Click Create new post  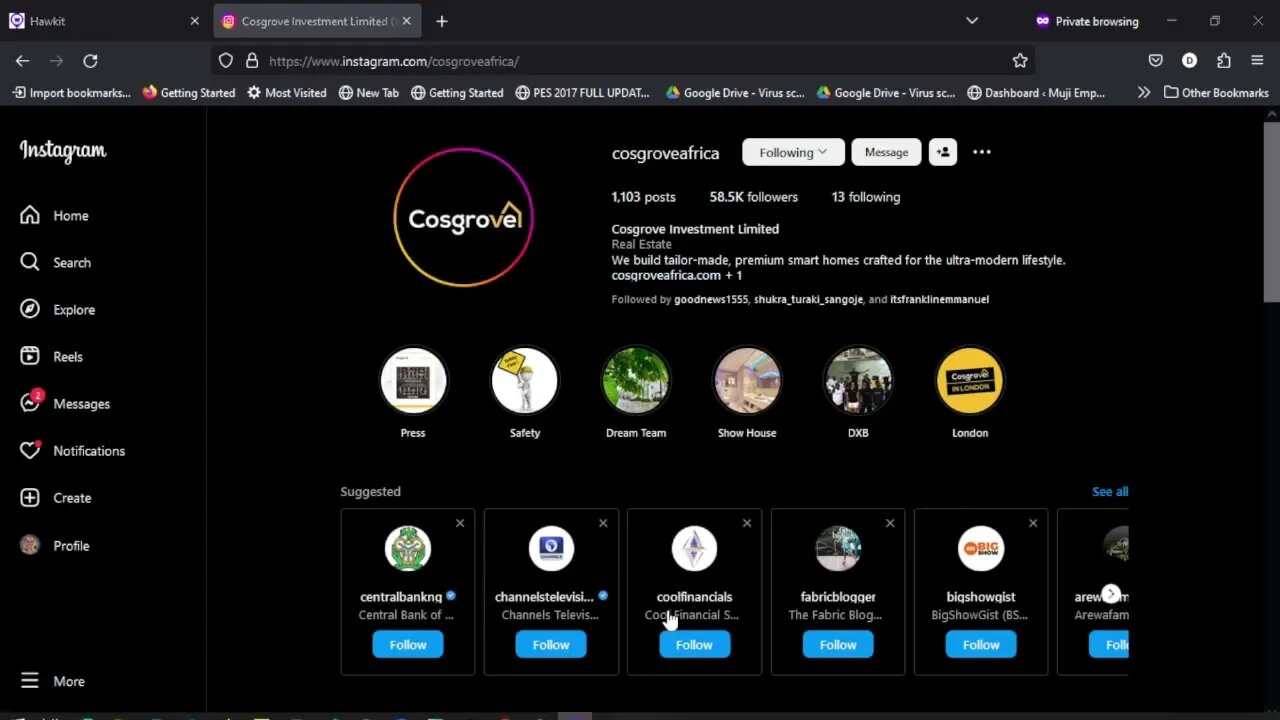pos(56,497)
